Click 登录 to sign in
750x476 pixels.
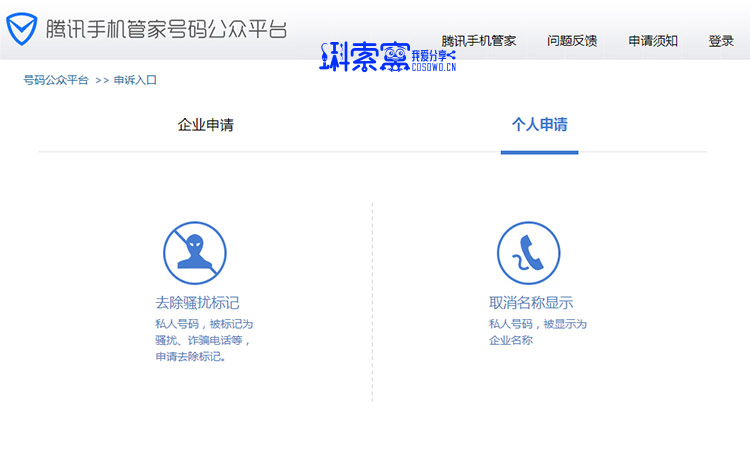[x=721, y=41]
